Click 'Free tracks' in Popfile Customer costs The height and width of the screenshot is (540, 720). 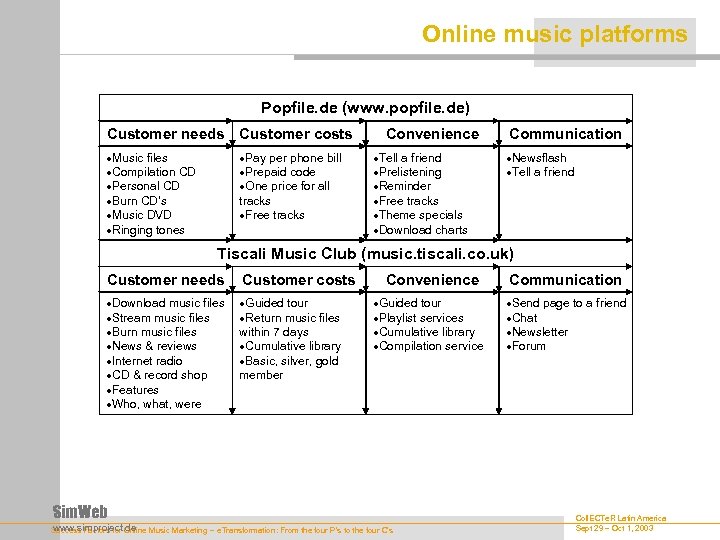272,215
